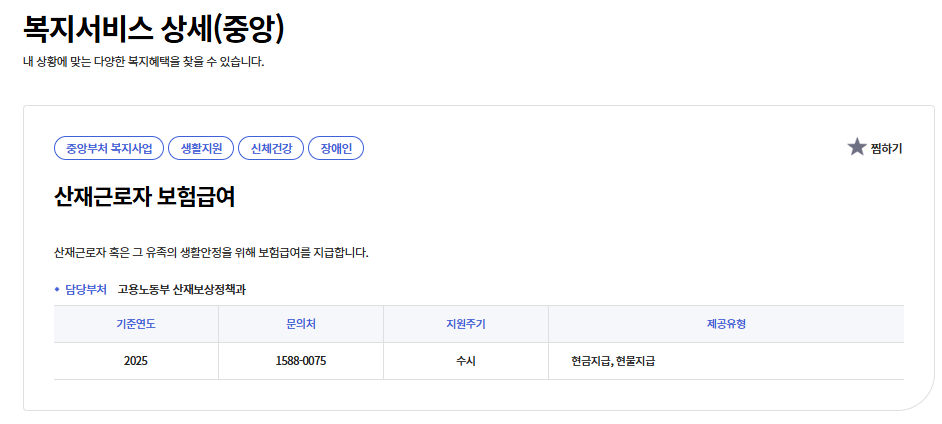
Task: Click the star icon to bookmark this service
Action: click(x=857, y=148)
